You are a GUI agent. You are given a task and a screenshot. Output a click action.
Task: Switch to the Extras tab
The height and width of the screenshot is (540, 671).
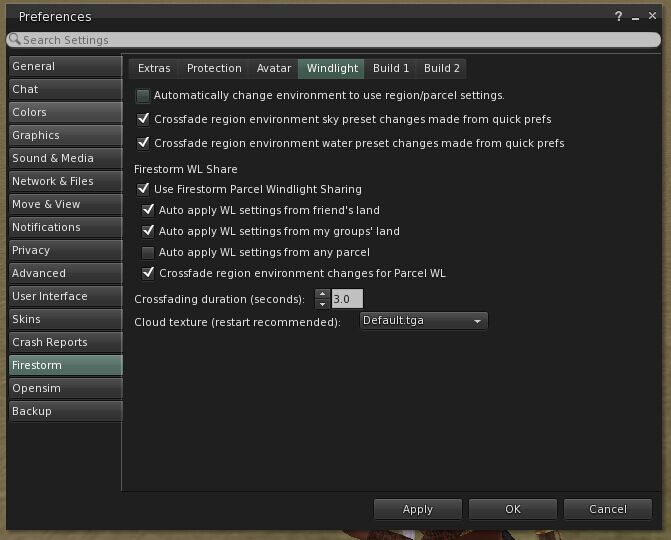pyautogui.click(x=154, y=68)
